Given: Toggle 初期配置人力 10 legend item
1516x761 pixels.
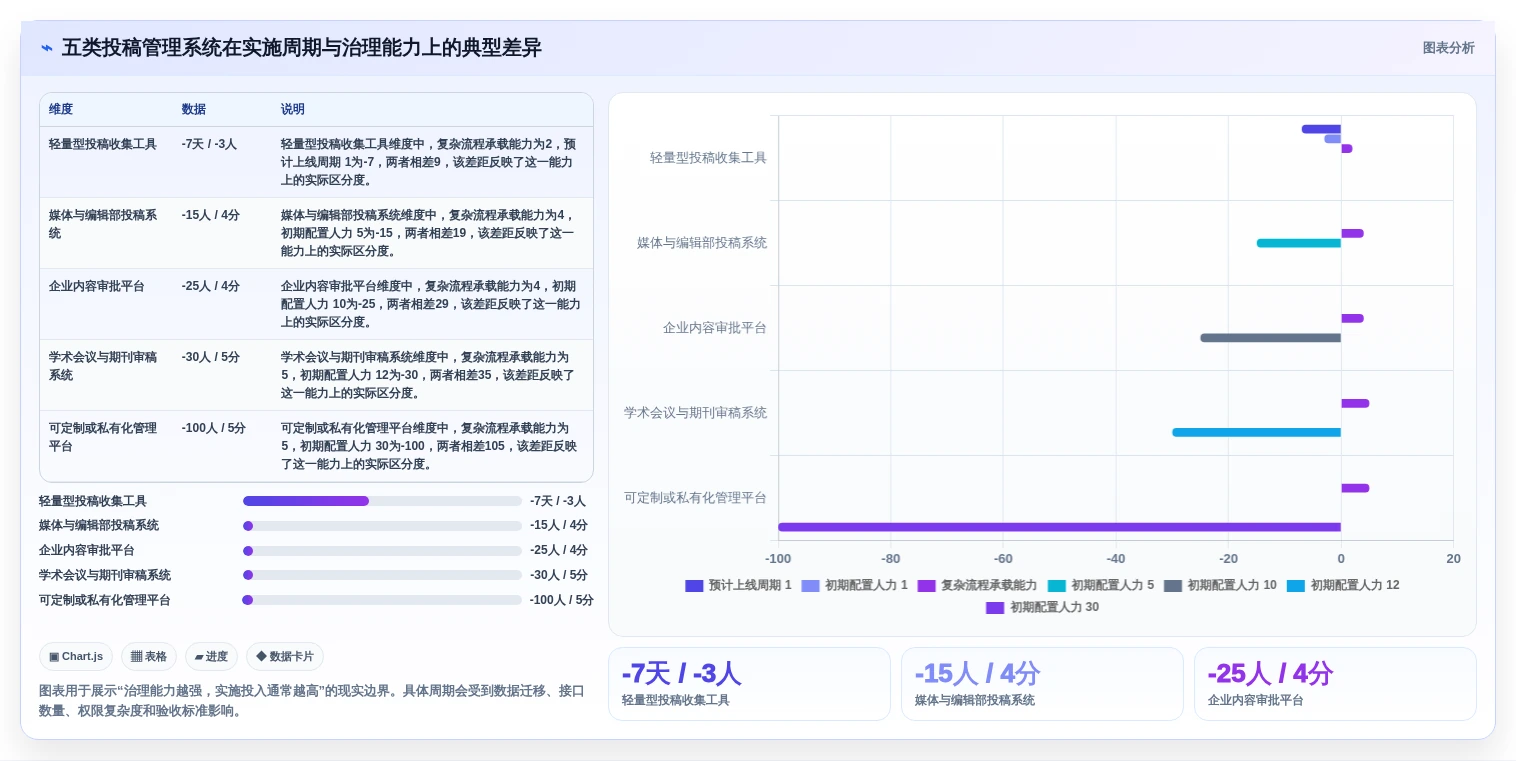Looking at the screenshot, I should coord(1220,586).
